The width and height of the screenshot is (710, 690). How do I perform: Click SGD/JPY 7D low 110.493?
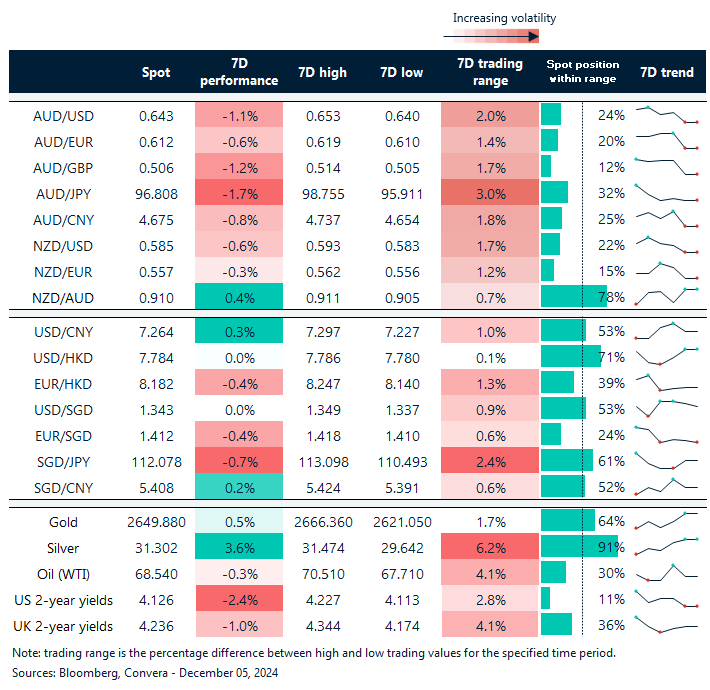pos(402,462)
